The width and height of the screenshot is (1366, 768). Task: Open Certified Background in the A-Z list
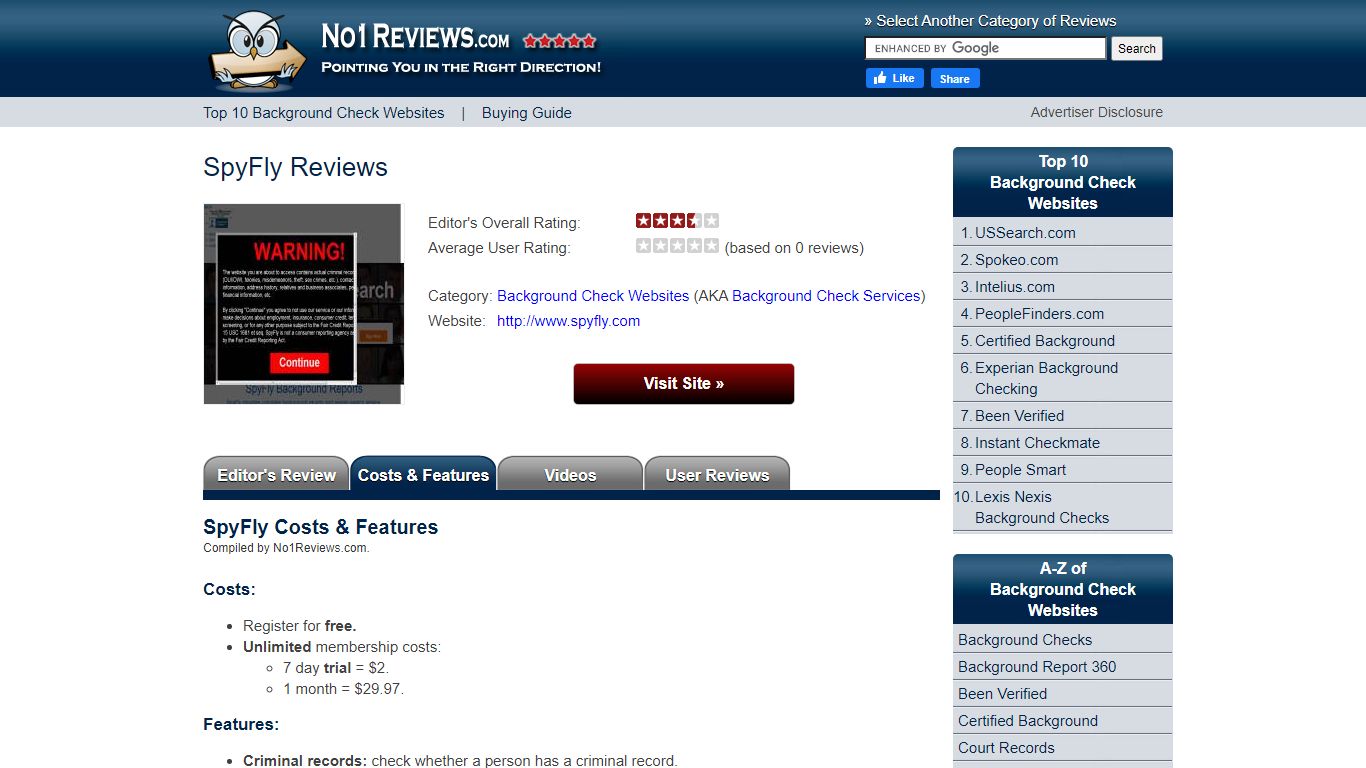[1028, 721]
